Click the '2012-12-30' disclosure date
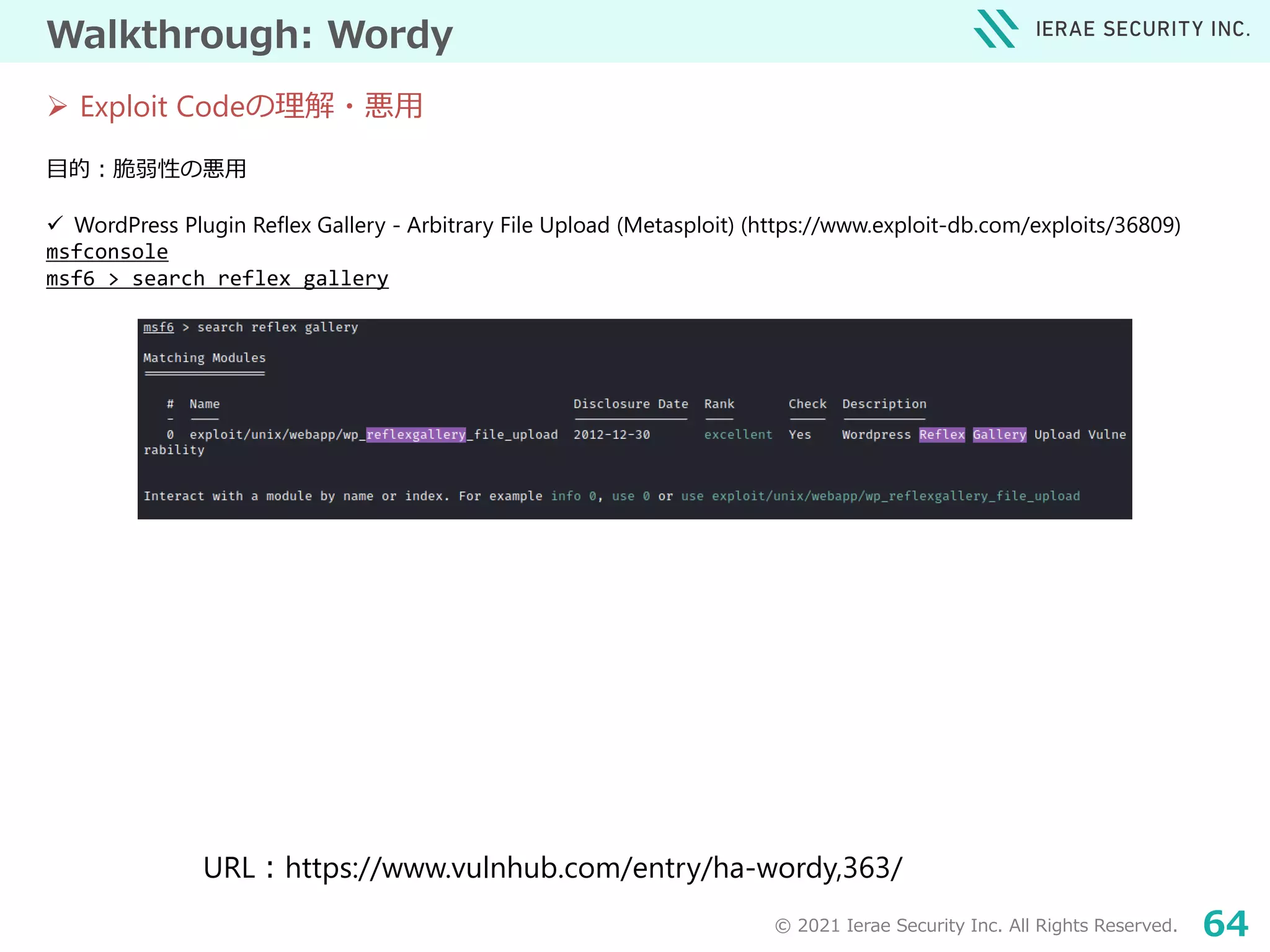The height and width of the screenshot is (952, 1270). (x=611, y=435)
